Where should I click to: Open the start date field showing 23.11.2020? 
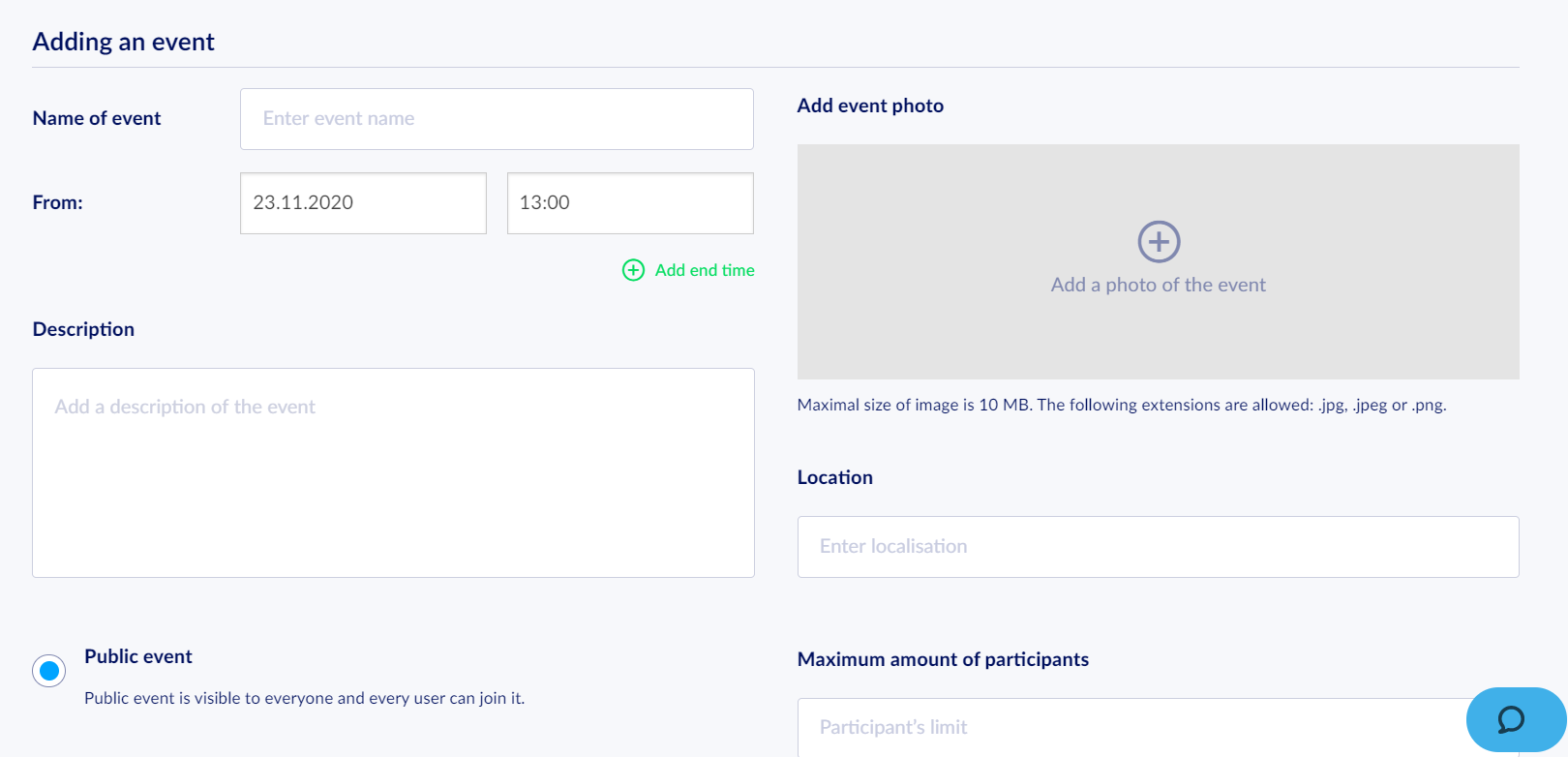click(x=363, y=203)
